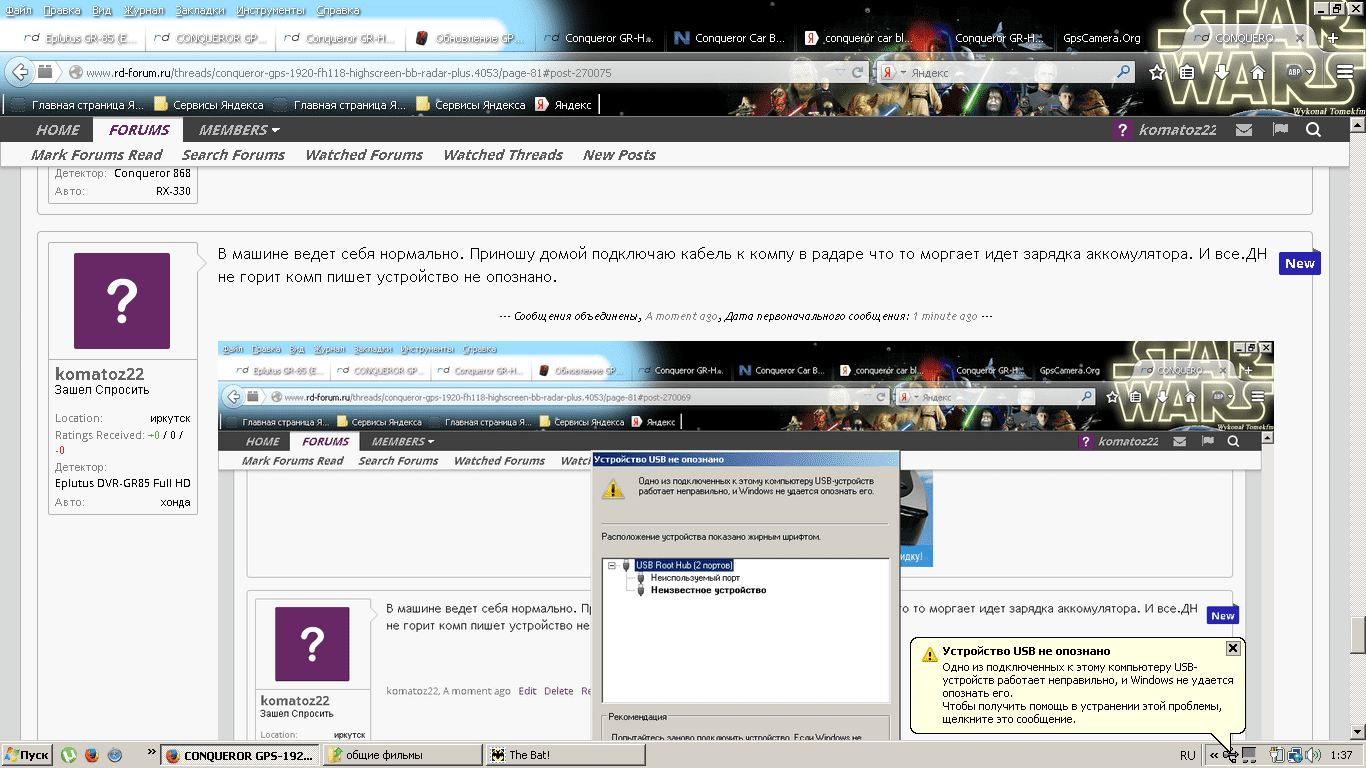Switch to the GpsCamera.Org tab

(1102, 38)
